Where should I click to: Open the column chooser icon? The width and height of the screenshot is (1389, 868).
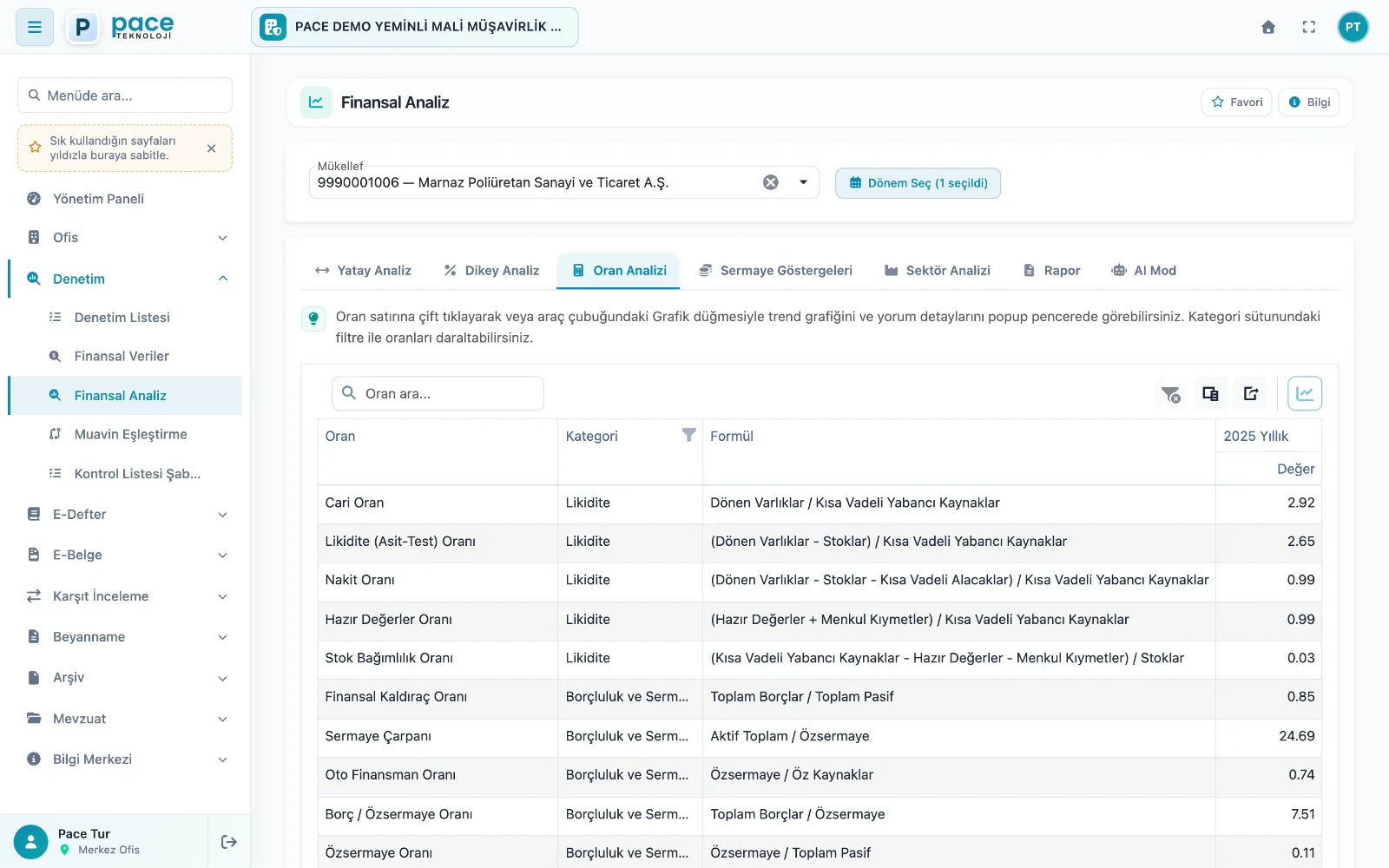click(1210, 394)
